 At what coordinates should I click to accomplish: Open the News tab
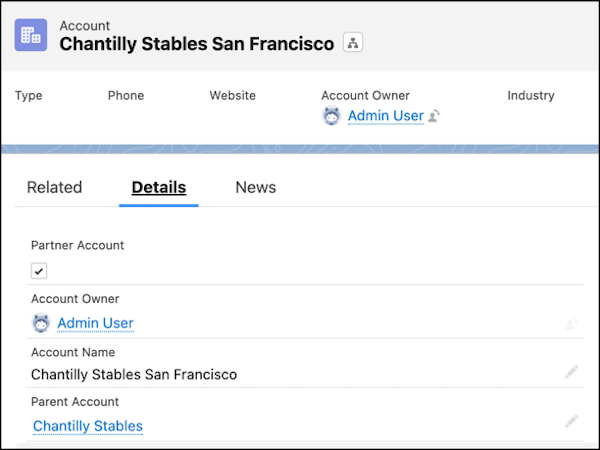256,188
